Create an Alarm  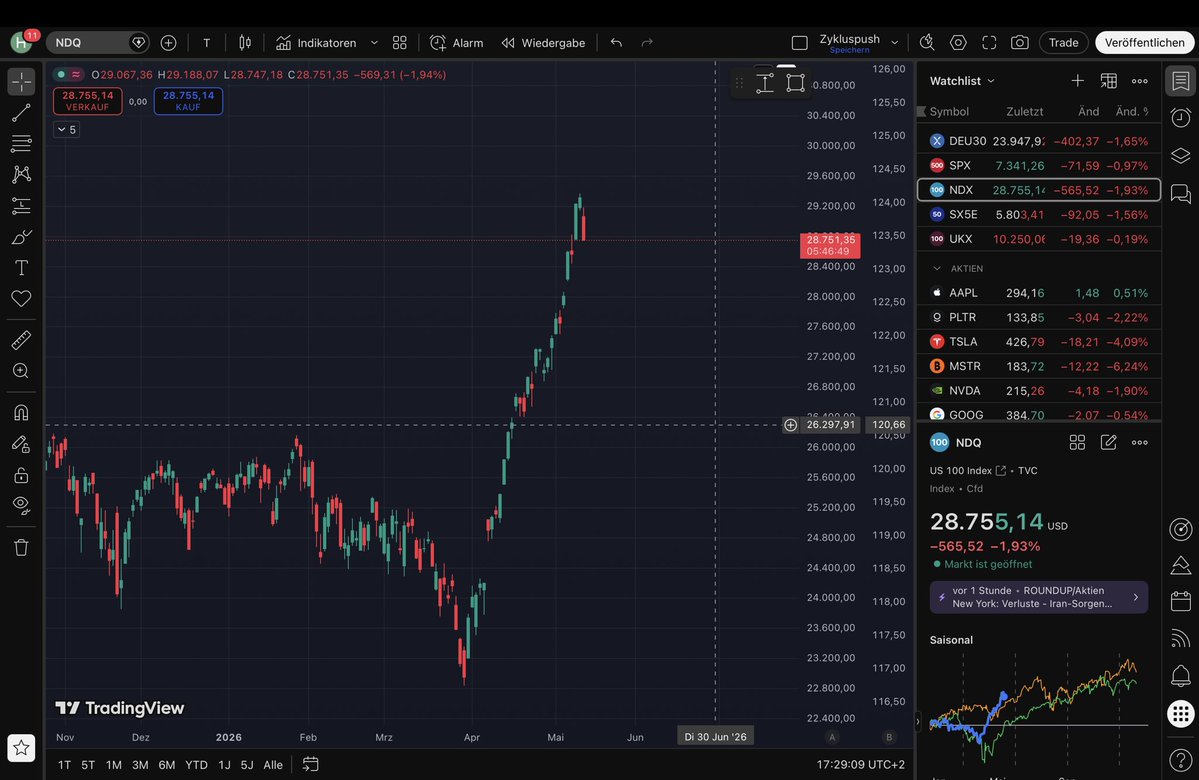tap(457, 43)
